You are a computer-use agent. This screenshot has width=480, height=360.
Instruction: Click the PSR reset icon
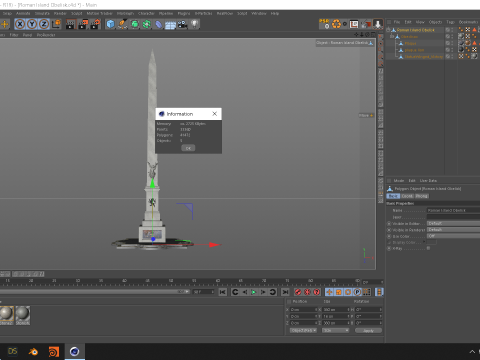[324, 24]
